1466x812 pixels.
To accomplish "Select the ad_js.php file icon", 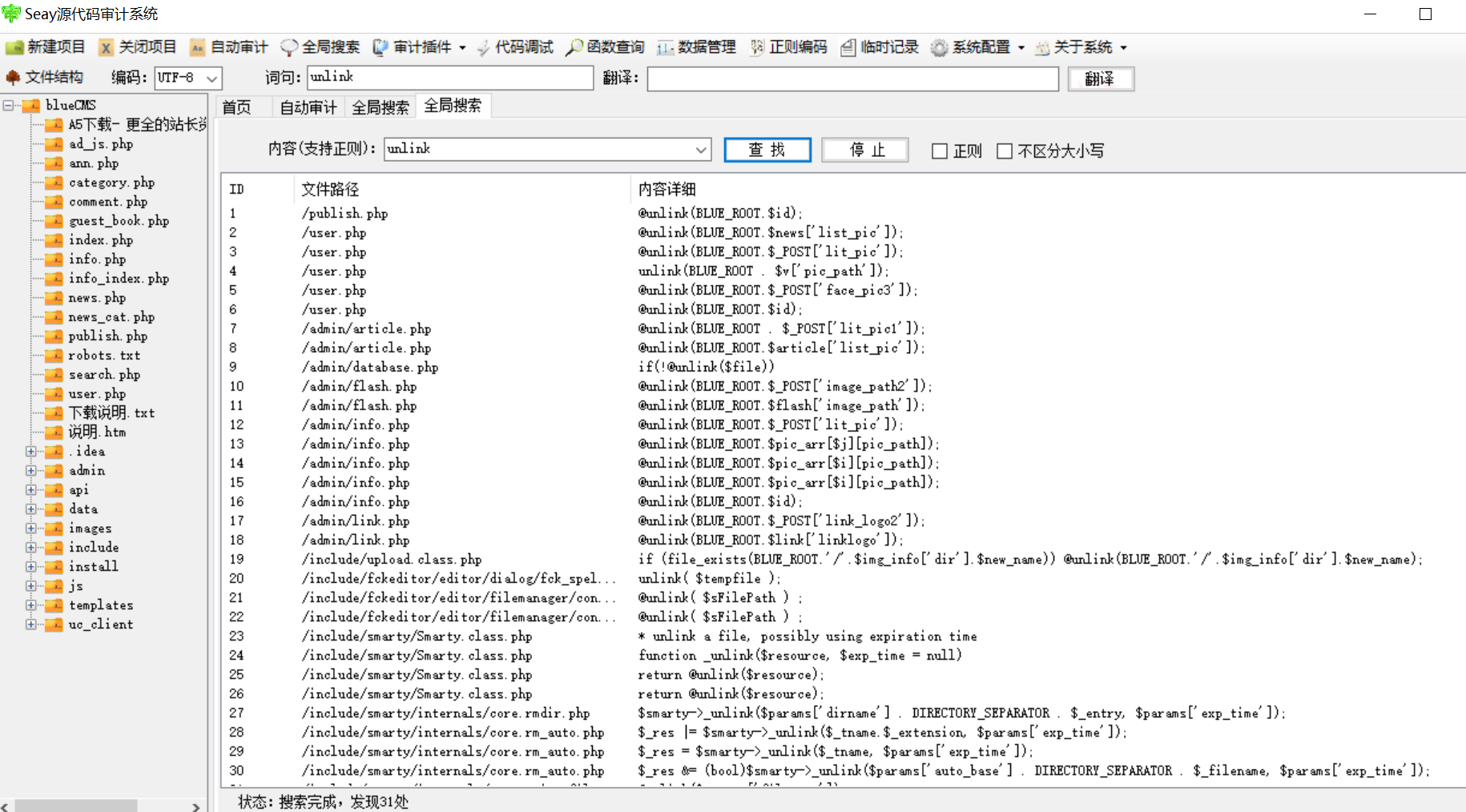I will click(x=54, y=144).
